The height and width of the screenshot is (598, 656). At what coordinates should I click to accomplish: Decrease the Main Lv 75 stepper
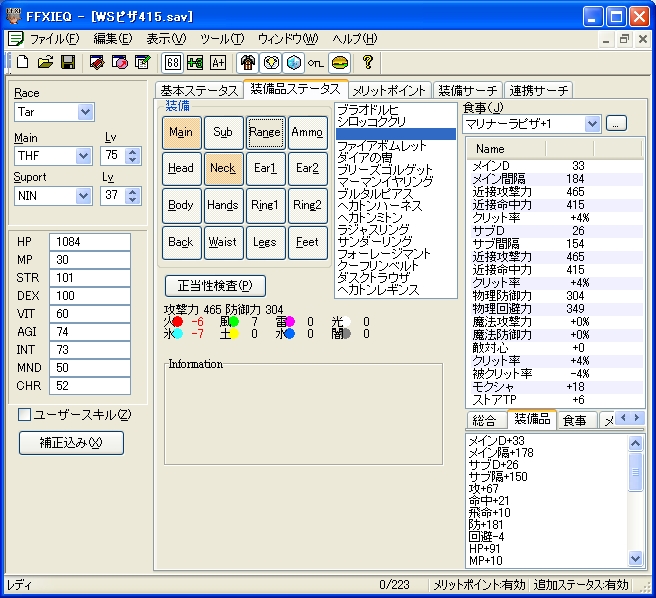tap(133, 160)
